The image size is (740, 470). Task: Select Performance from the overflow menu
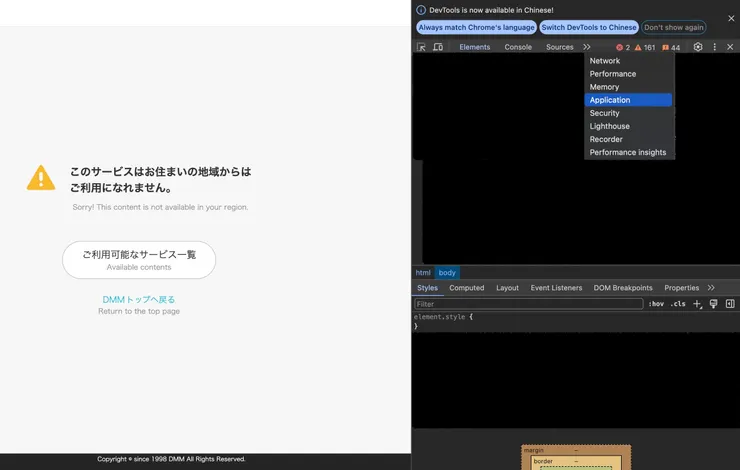click(x=628, y=74)
